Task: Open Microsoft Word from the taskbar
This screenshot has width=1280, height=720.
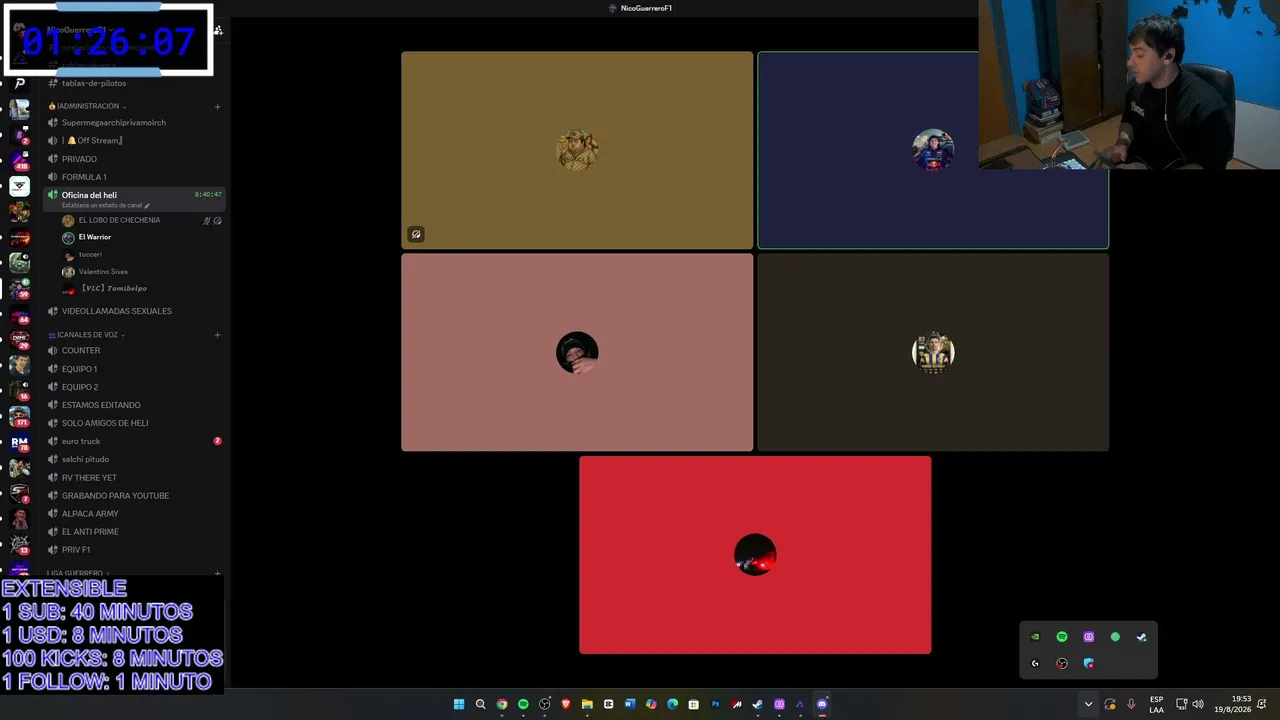Action: coord(630,704)
